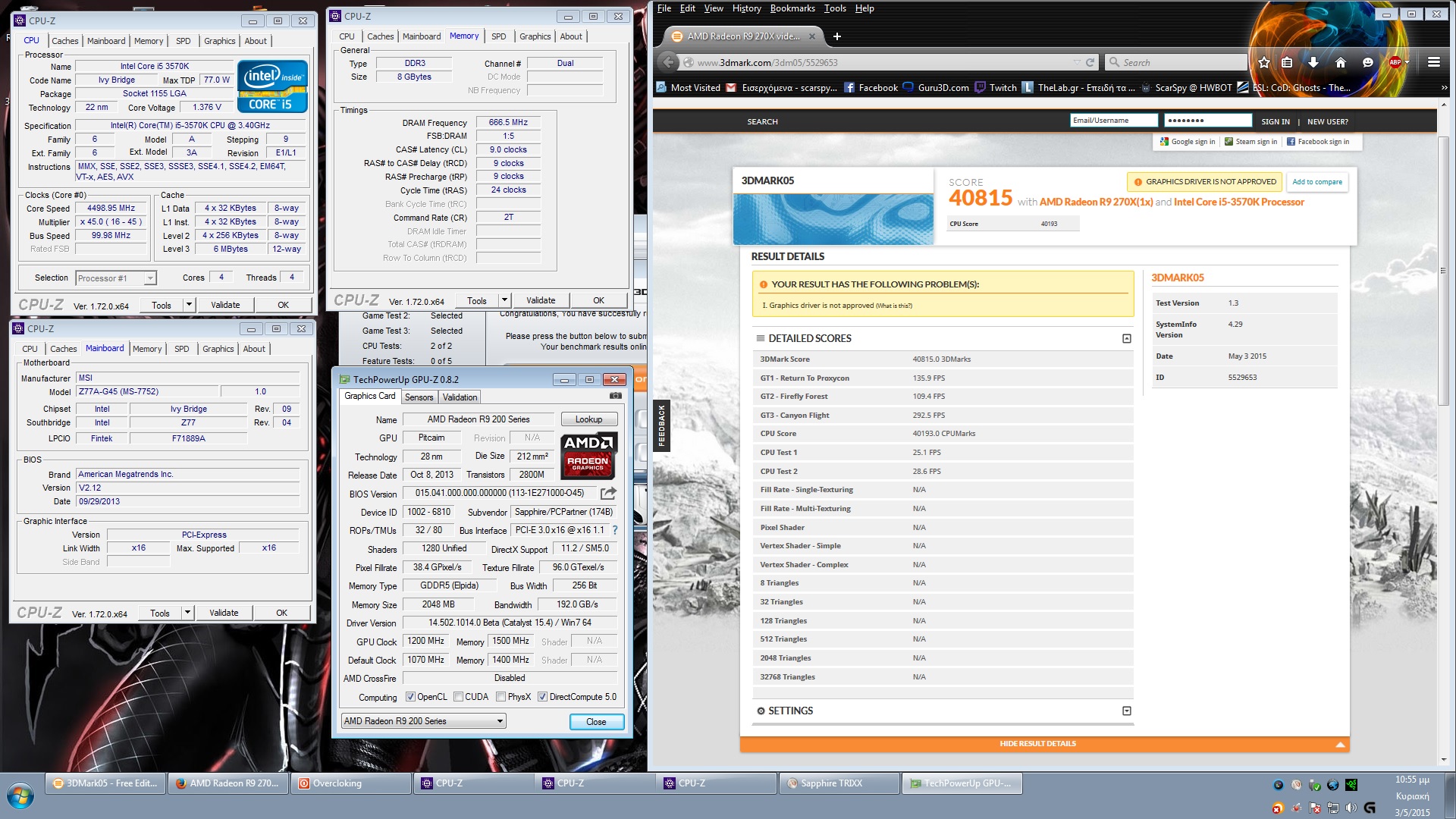Close the AMD Radeon R9 270X tab
The height and width of the screenshot is (819, 1456).
tap(812, 36)
